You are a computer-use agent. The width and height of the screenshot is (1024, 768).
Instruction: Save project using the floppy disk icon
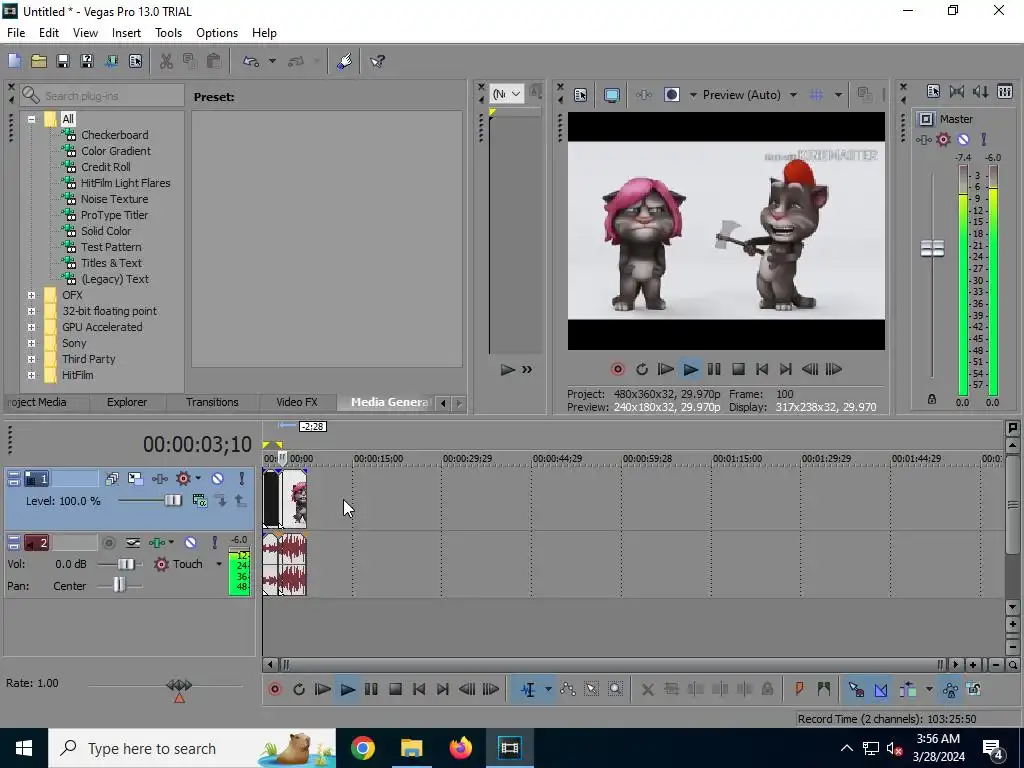coord(63,61)
